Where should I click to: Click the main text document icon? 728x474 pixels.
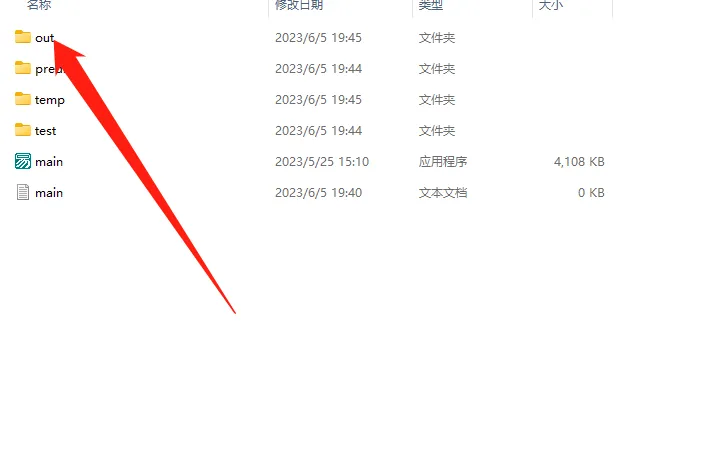(x=23, y=192)
